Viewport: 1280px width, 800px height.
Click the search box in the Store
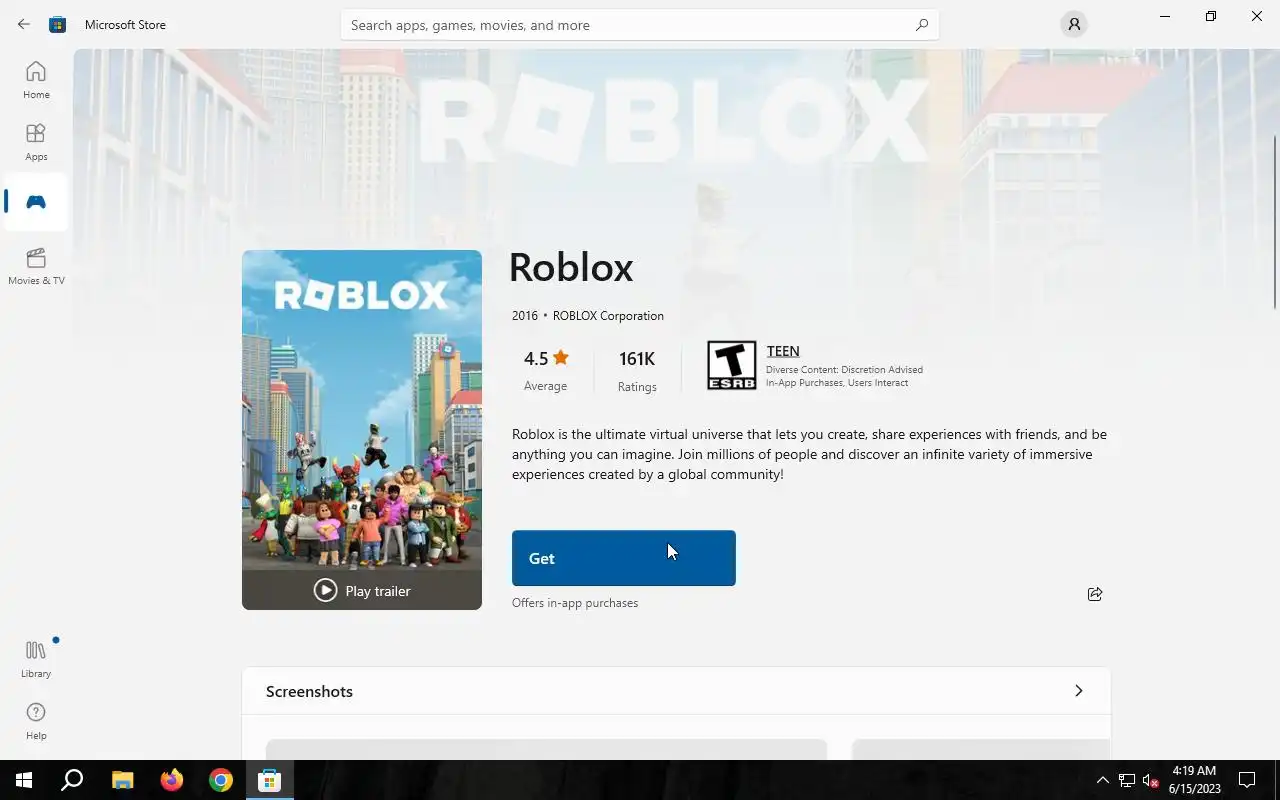coord(640,25)
